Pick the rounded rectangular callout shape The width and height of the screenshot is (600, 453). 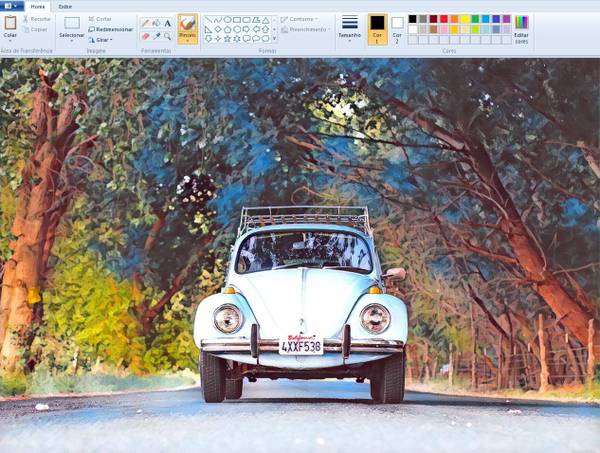click(x=246, y=39)
